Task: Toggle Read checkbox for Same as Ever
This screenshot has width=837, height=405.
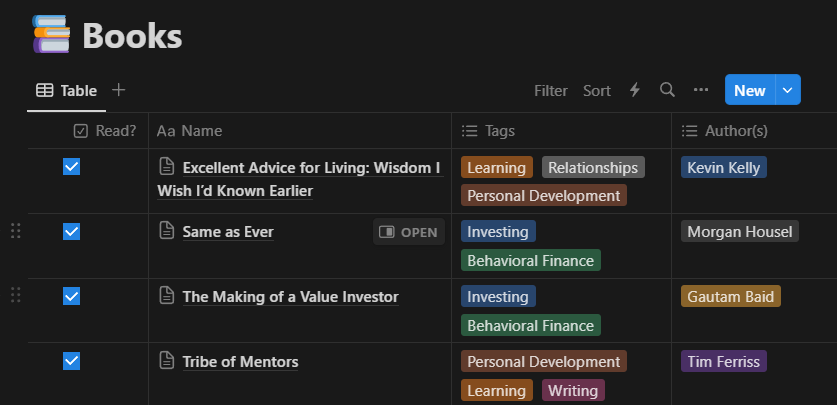Action: [71, 231]
